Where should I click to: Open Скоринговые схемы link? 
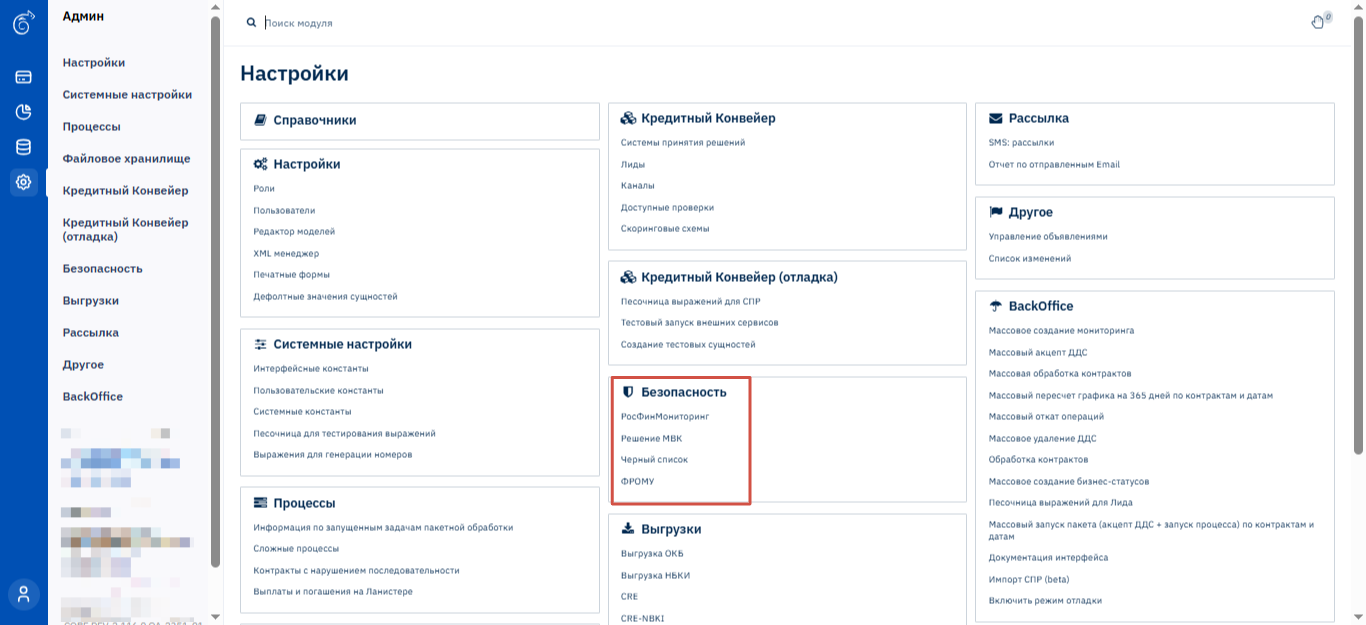coord(664,228)
